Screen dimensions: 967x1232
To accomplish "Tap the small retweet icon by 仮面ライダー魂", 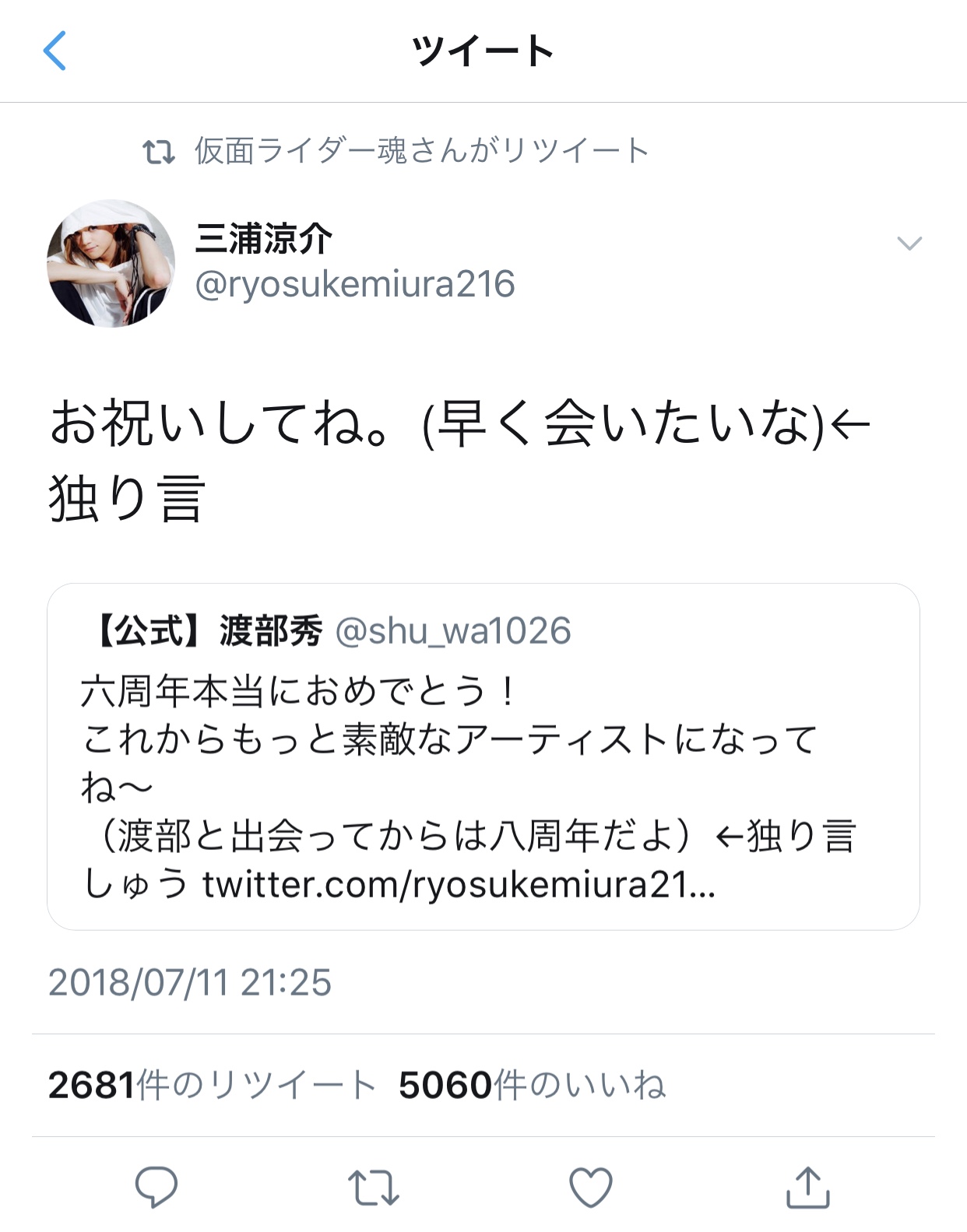I will point(159,151).
